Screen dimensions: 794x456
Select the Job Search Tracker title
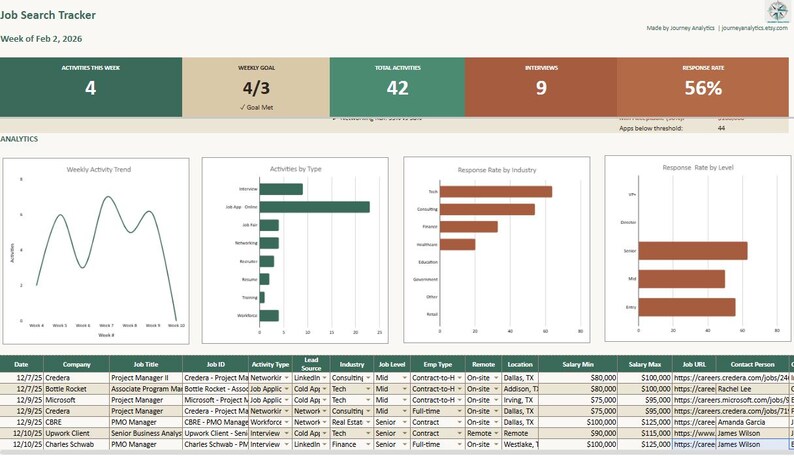(48, 15)
